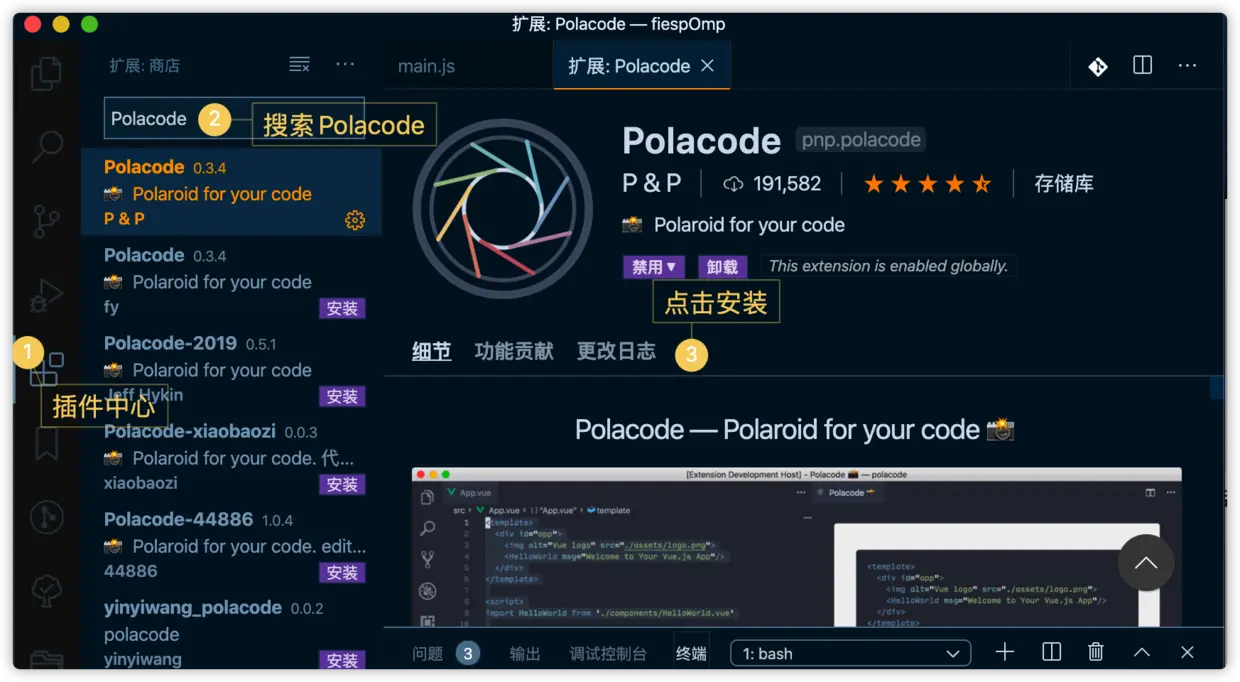Screen dimensions: 1240x682
Task: Click the diamond git icon in editor toolbar
Action: 1098,66
